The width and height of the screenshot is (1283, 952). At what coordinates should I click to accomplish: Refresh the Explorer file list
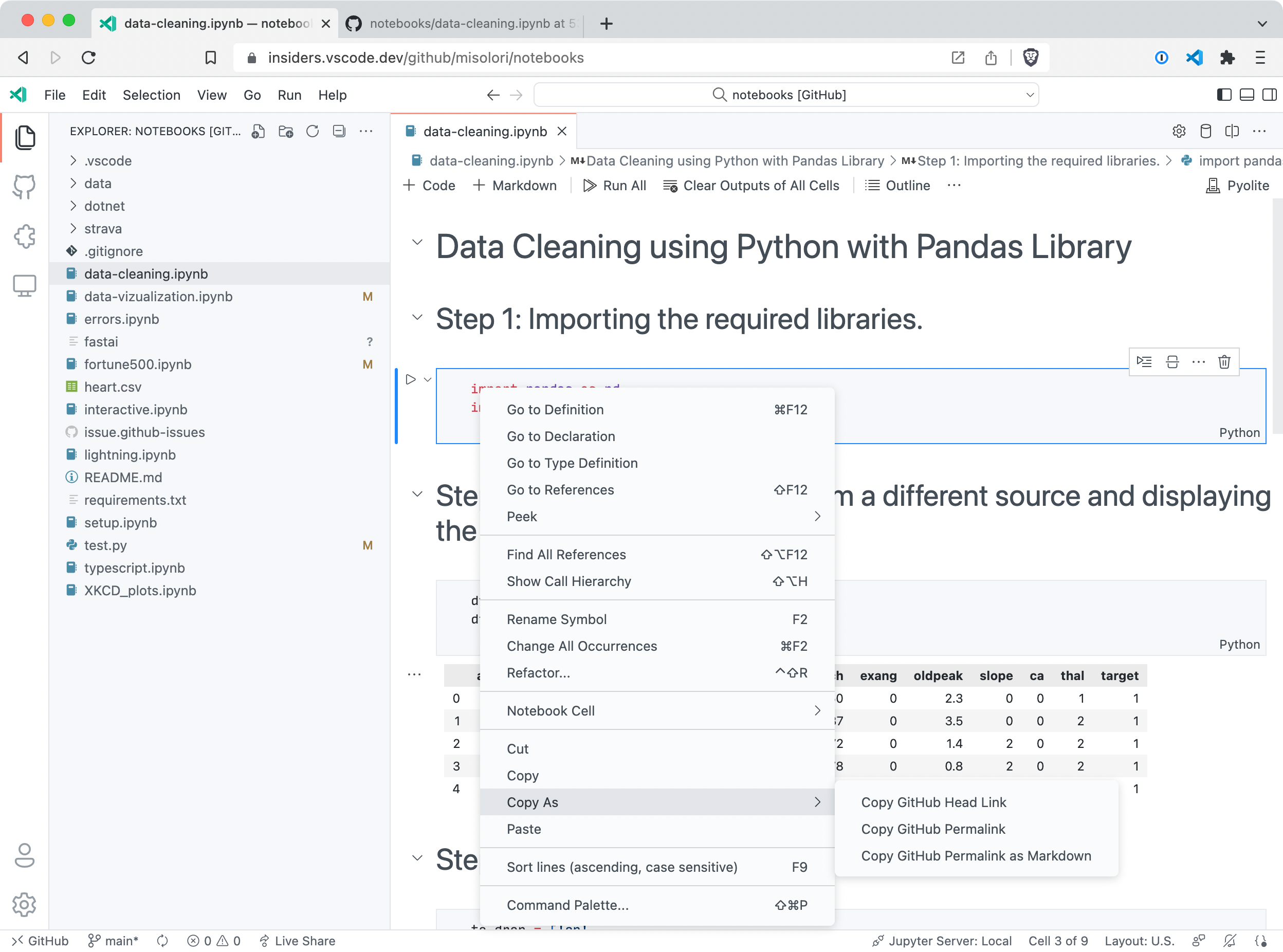tap(313, 131)
